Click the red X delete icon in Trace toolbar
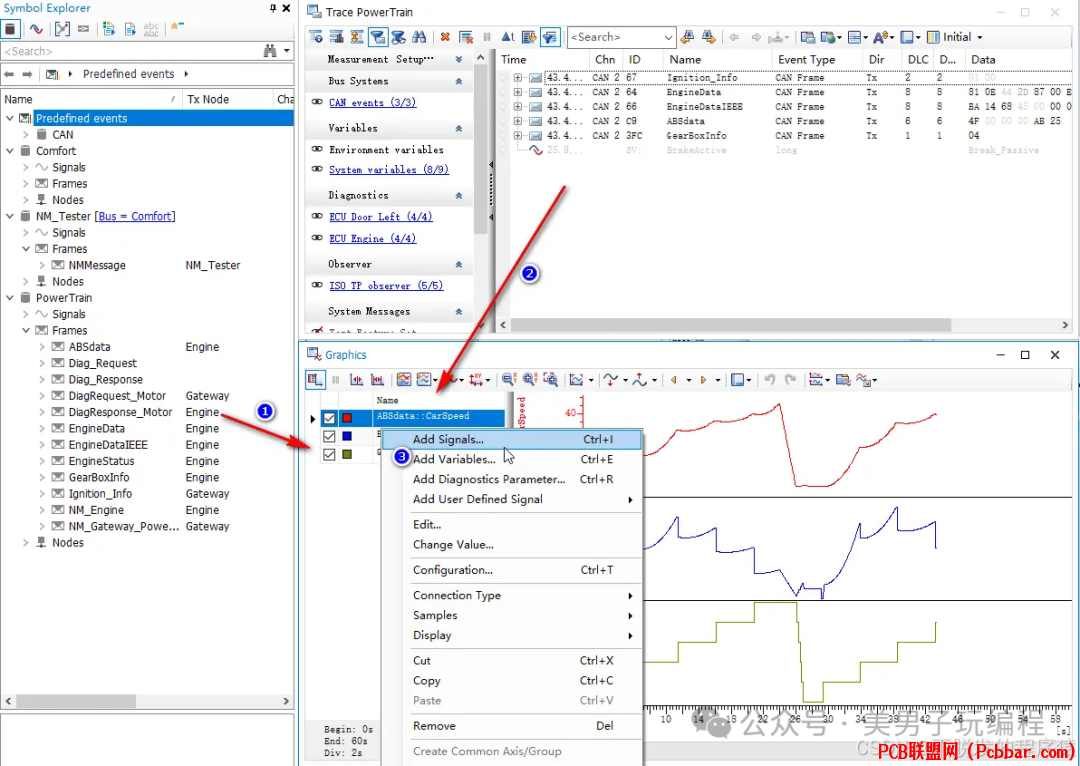 pos(445,37)
